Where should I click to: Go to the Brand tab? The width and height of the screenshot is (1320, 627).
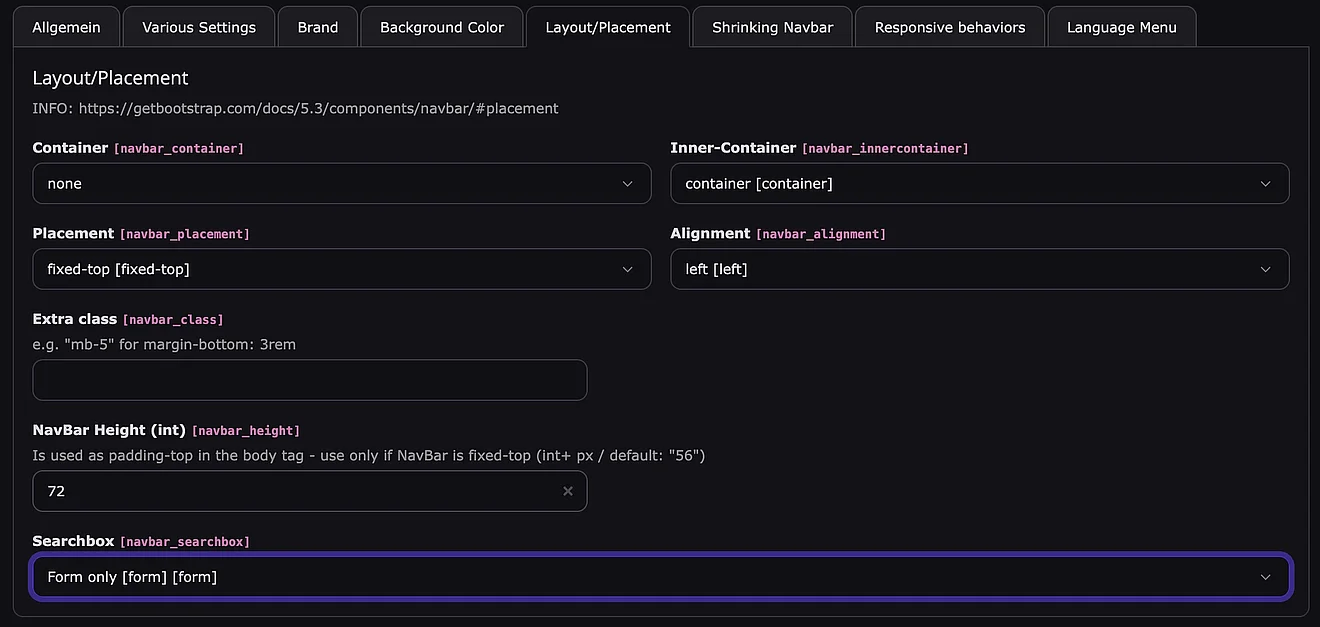[317, 27]
